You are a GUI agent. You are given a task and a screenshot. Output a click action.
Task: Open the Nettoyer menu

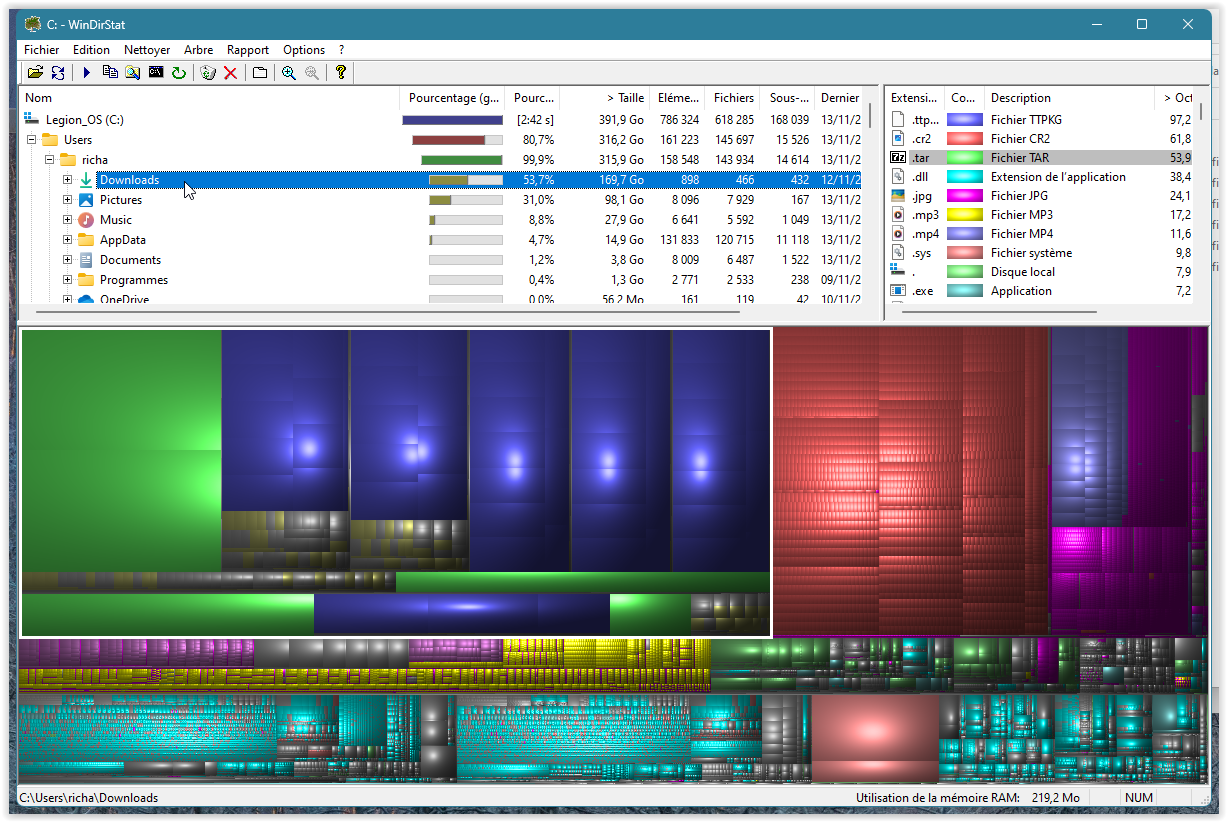(x=147, y=49)
